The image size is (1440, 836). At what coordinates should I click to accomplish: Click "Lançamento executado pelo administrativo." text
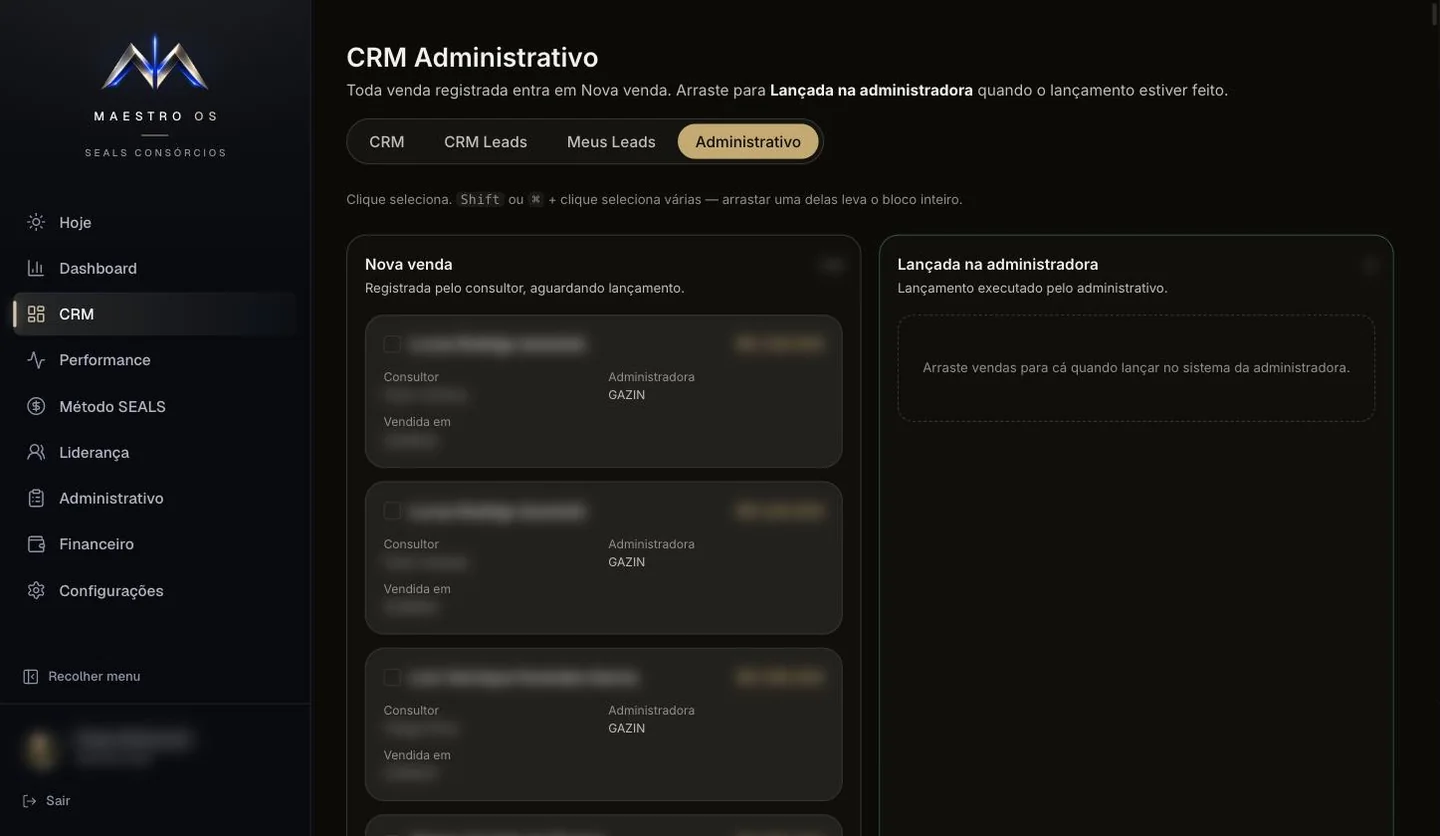coord(1033,288)
